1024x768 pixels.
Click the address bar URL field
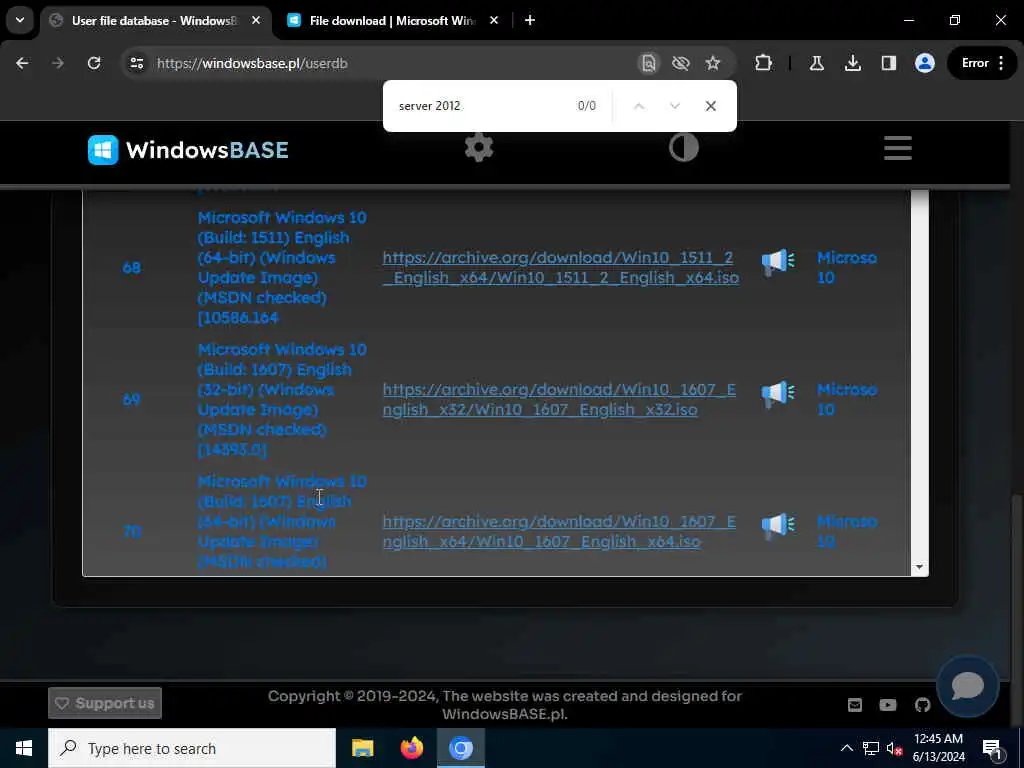tap(392, 63)
